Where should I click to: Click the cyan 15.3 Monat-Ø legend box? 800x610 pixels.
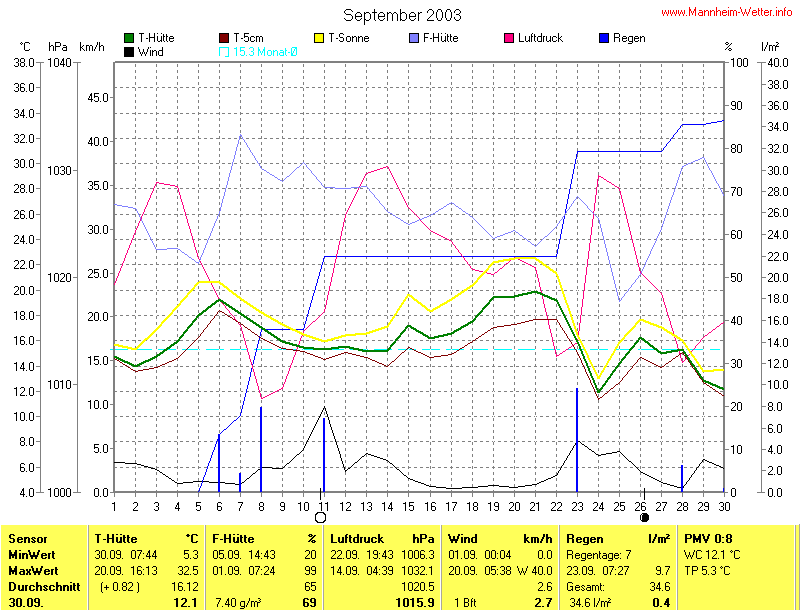224,51
